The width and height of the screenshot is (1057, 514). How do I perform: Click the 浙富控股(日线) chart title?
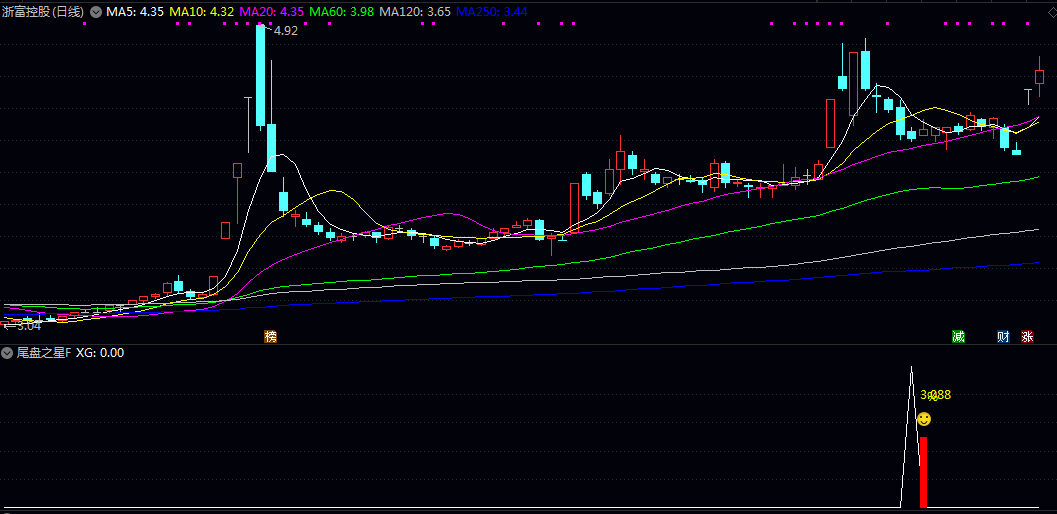[x=43, y=12]
